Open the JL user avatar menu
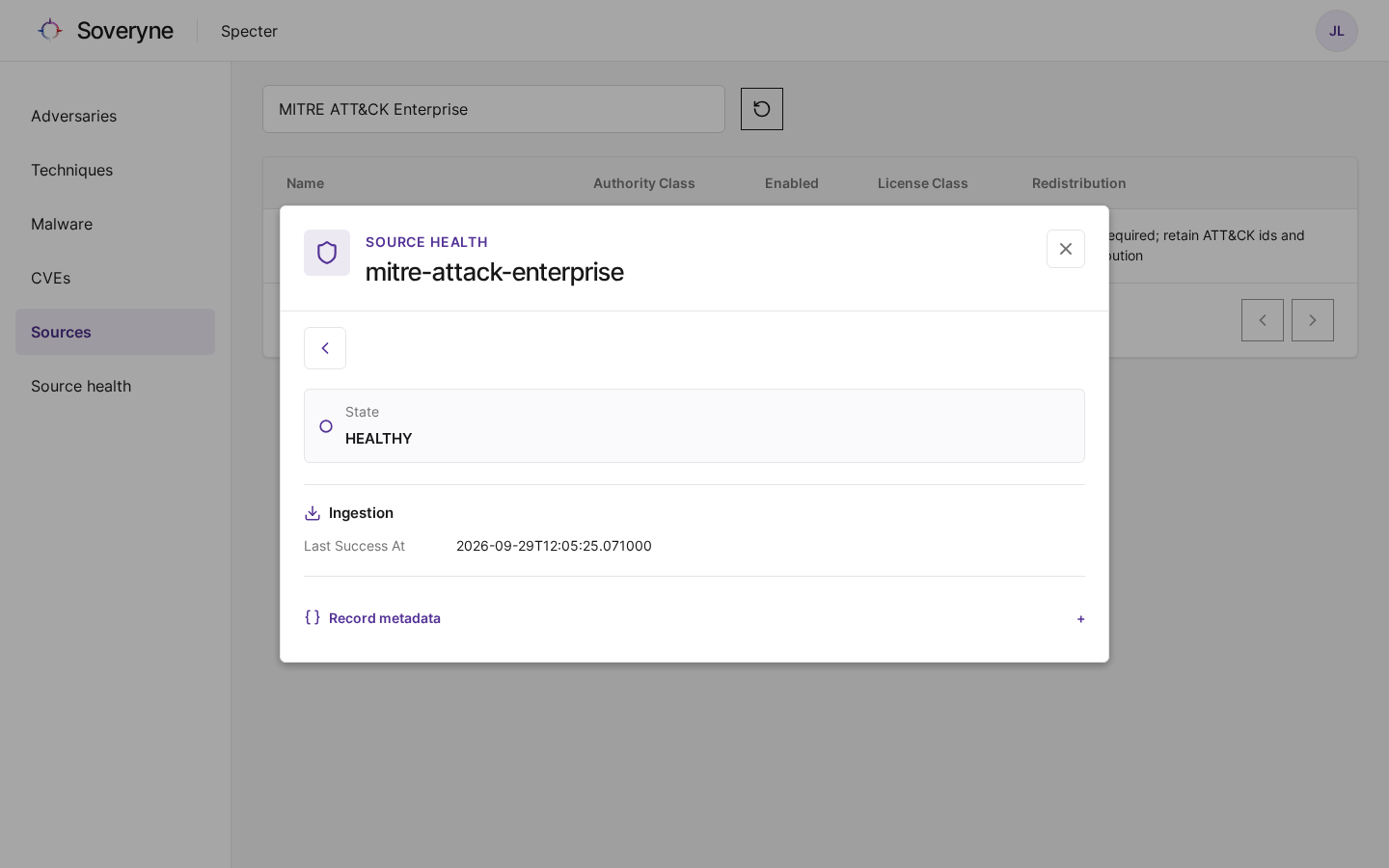 (x=1336, y=31)
